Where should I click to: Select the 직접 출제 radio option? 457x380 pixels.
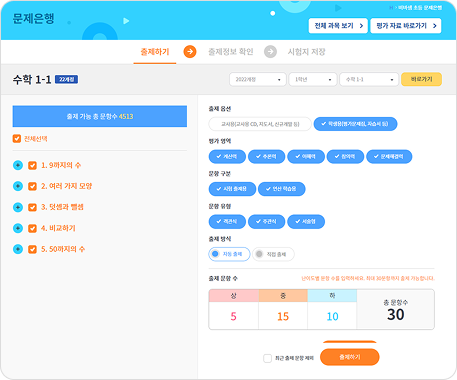point(273,254)
